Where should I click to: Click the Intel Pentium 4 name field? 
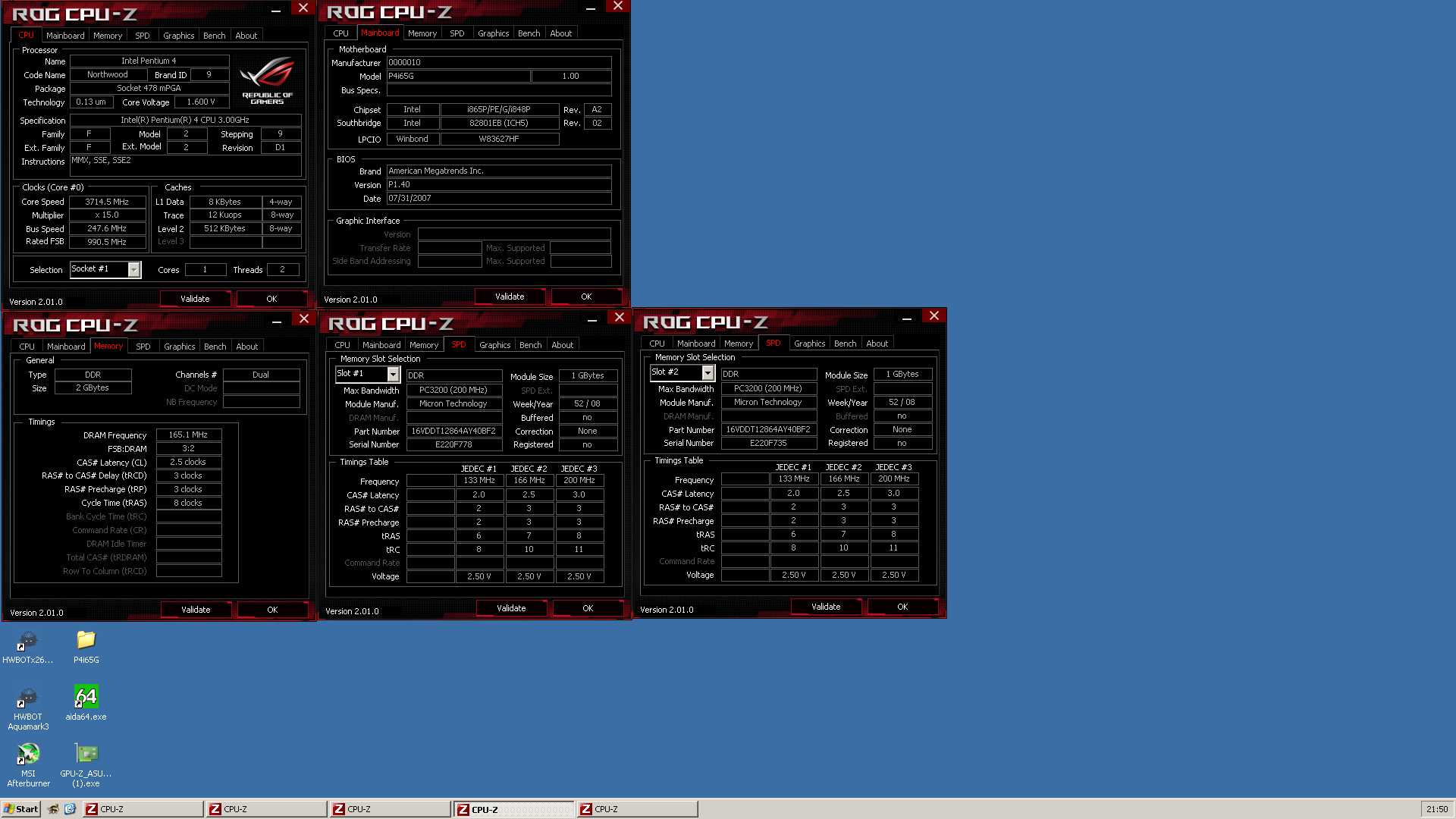point(149,61)
